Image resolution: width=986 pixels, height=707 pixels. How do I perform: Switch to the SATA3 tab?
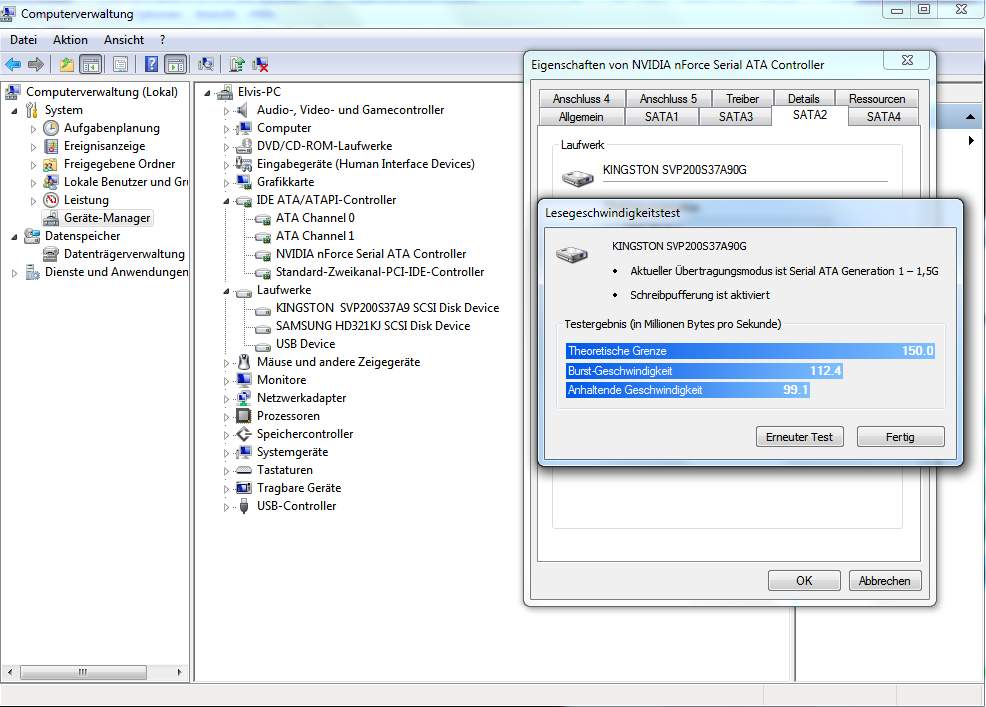click(736, 117)
